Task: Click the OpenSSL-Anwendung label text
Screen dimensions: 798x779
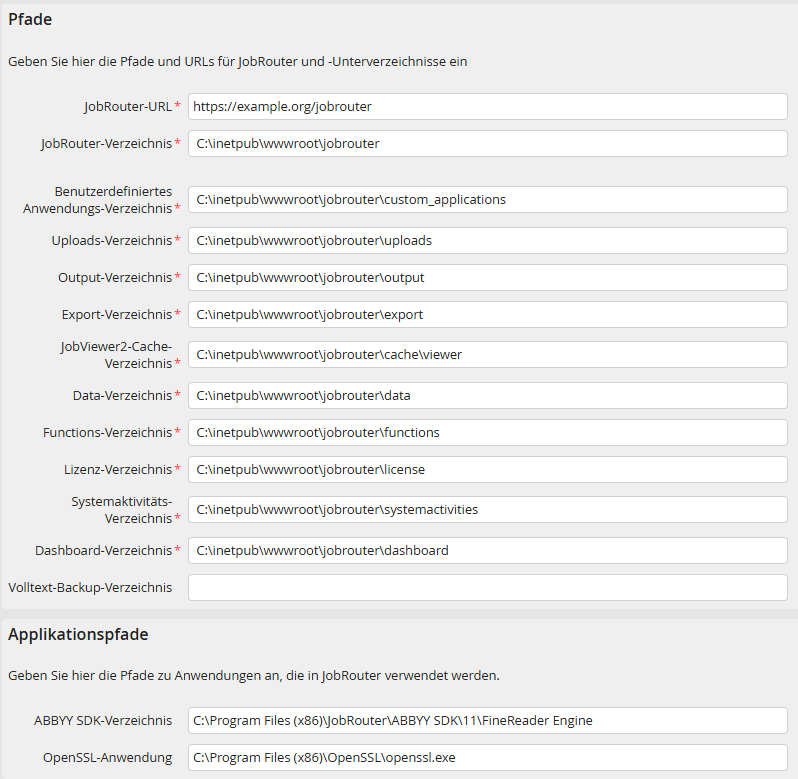Action: [x=107, y=757]
